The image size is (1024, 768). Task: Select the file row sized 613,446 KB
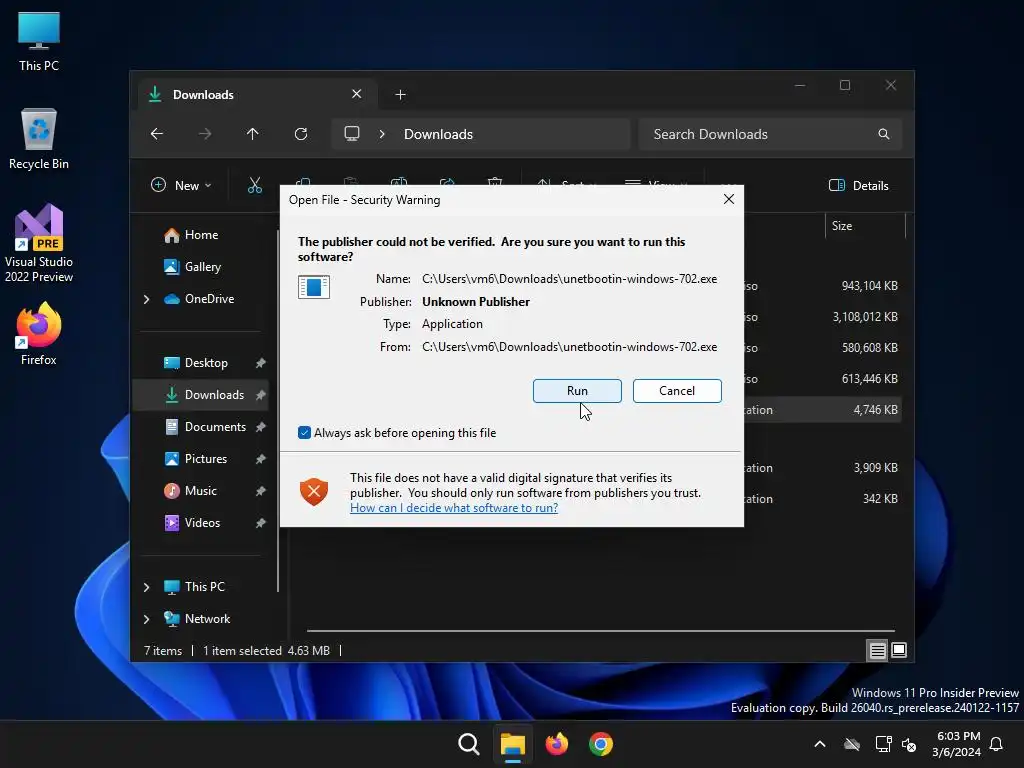pos(823,379)
